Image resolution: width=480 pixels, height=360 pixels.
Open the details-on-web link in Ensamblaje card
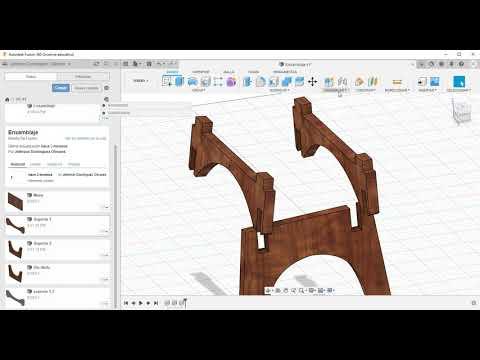point(86,138)
